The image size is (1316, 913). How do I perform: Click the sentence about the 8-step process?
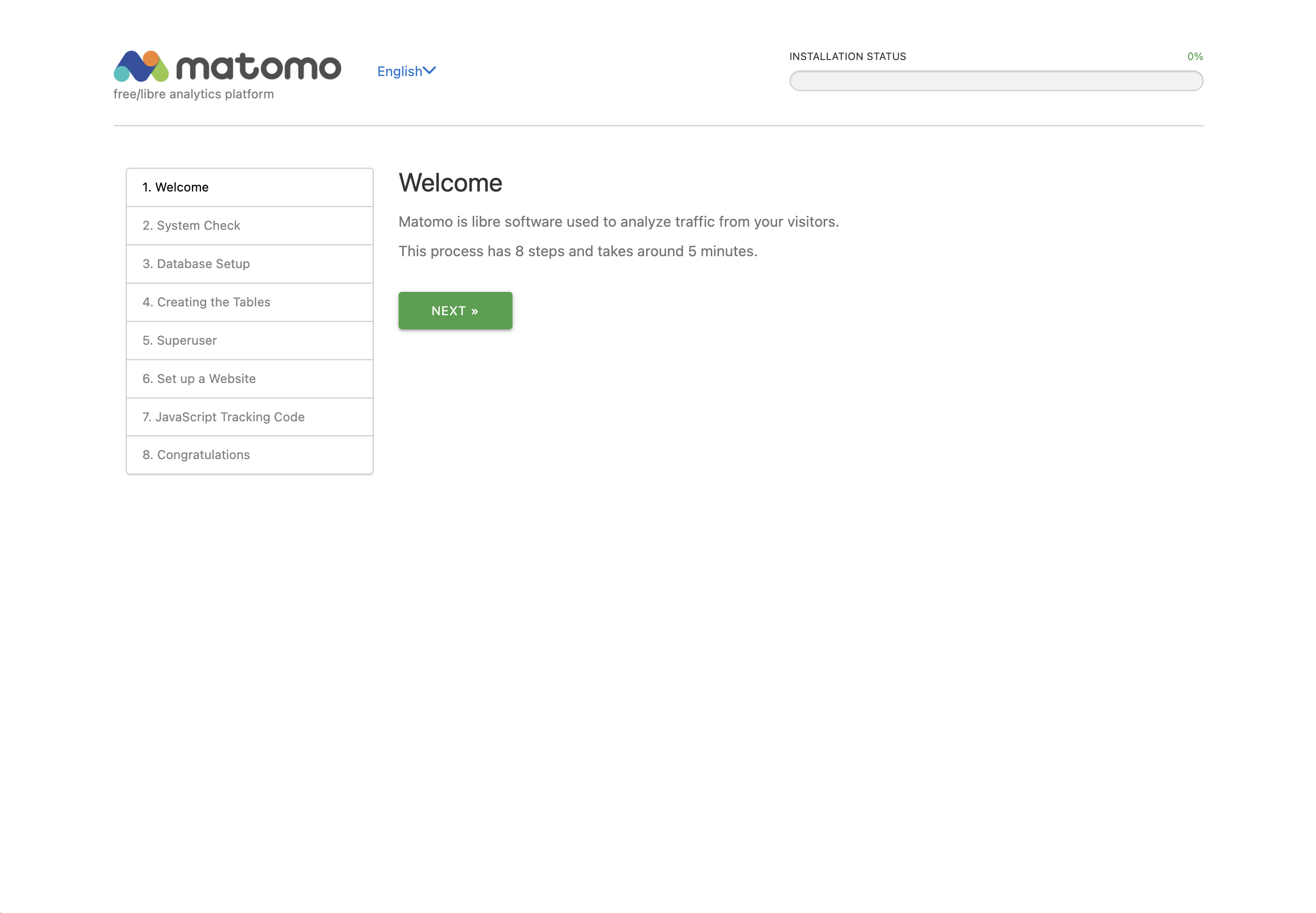point(577,251)
